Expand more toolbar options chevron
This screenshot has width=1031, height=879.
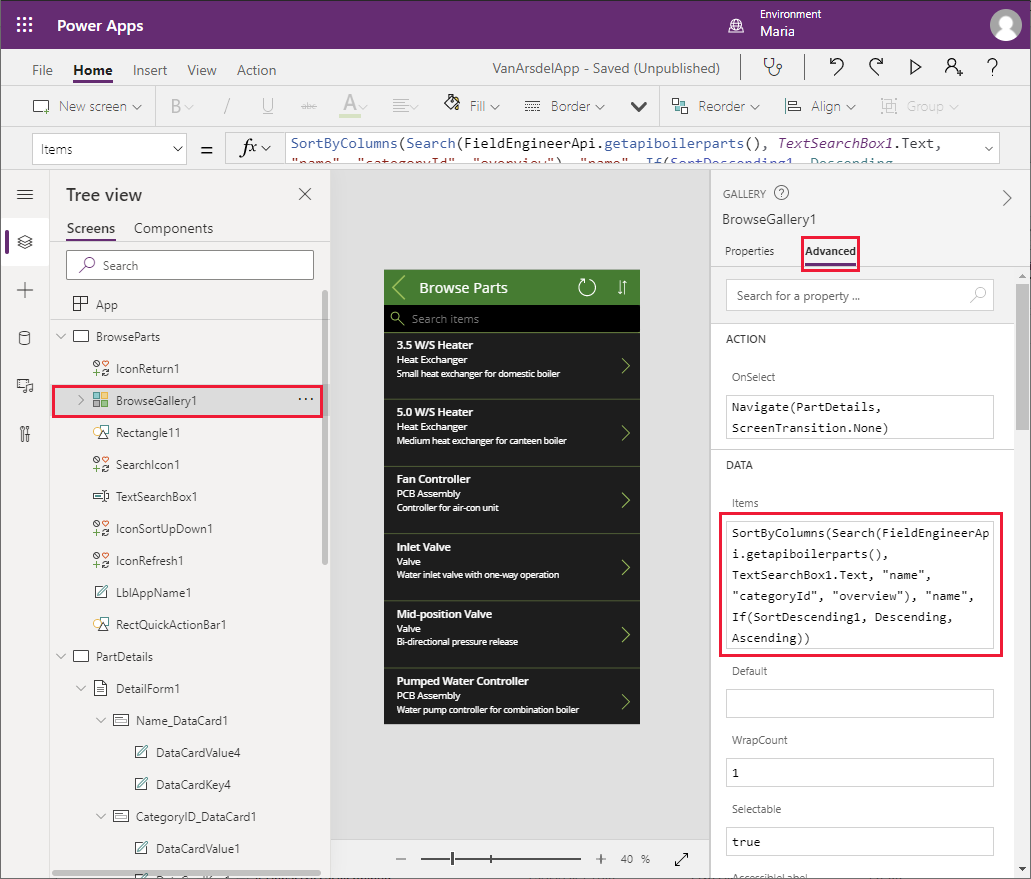click(x=638, y=107)
